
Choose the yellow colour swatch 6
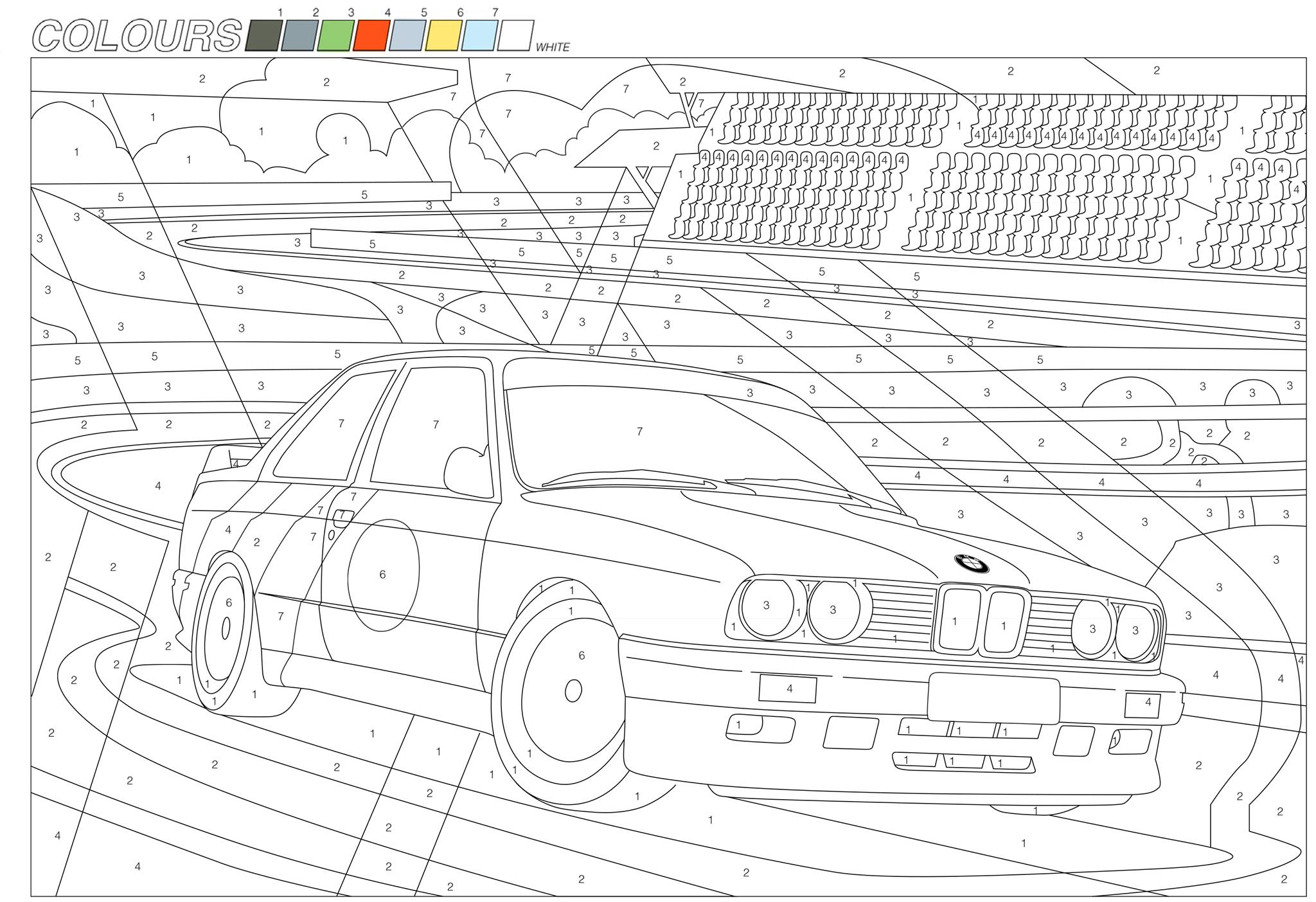point(443,35)
